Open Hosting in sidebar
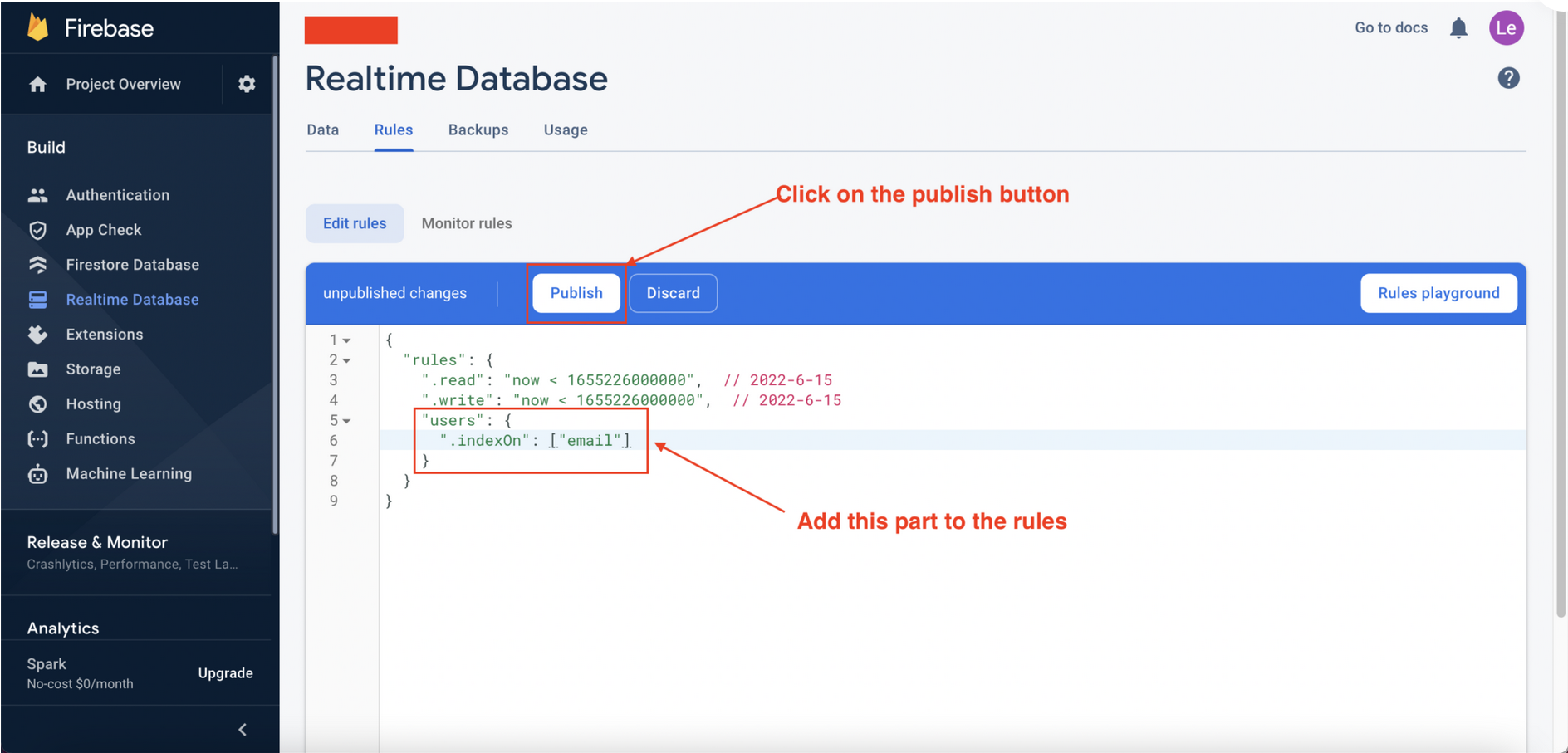 [x=94, y=404]
